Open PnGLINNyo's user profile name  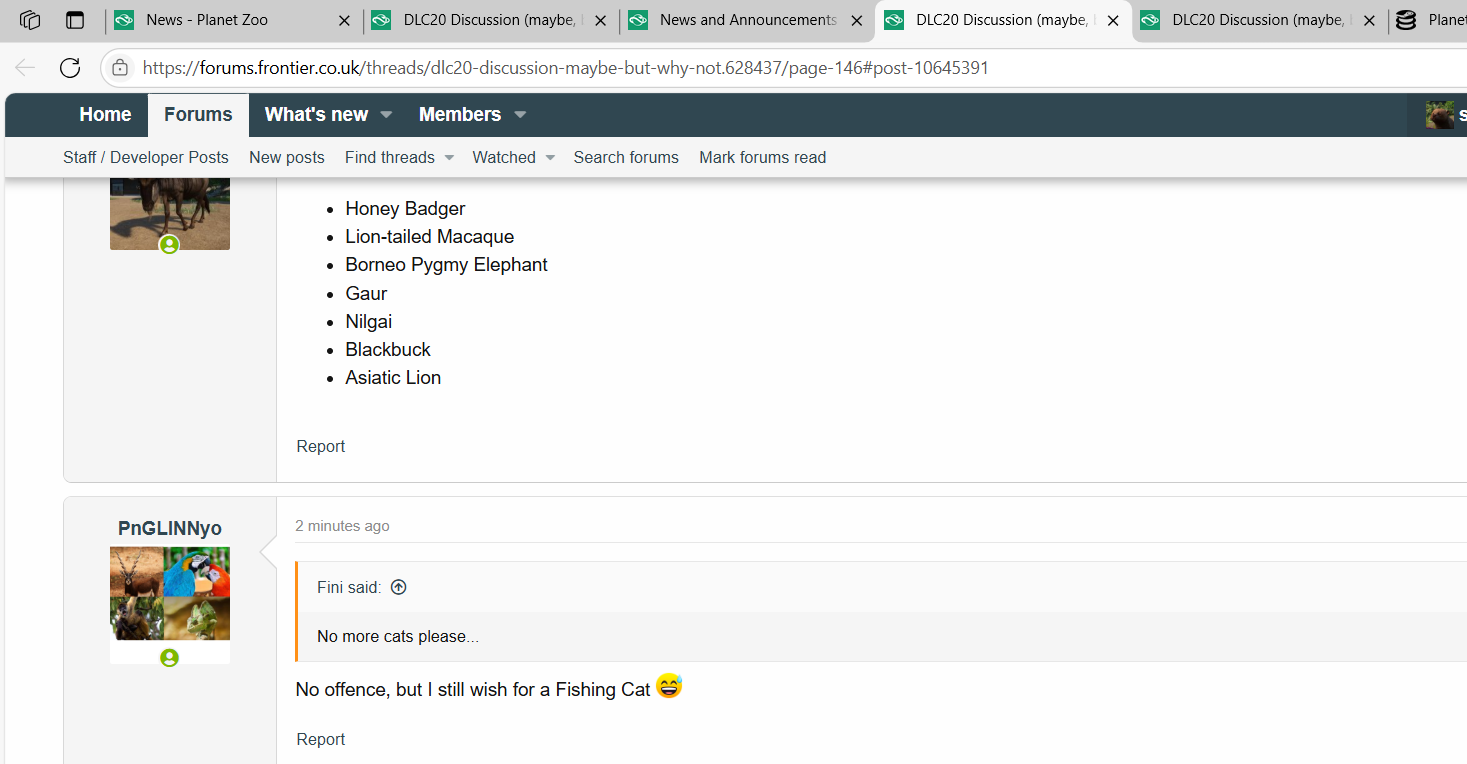pyautogui.click(x=170, y=528)
